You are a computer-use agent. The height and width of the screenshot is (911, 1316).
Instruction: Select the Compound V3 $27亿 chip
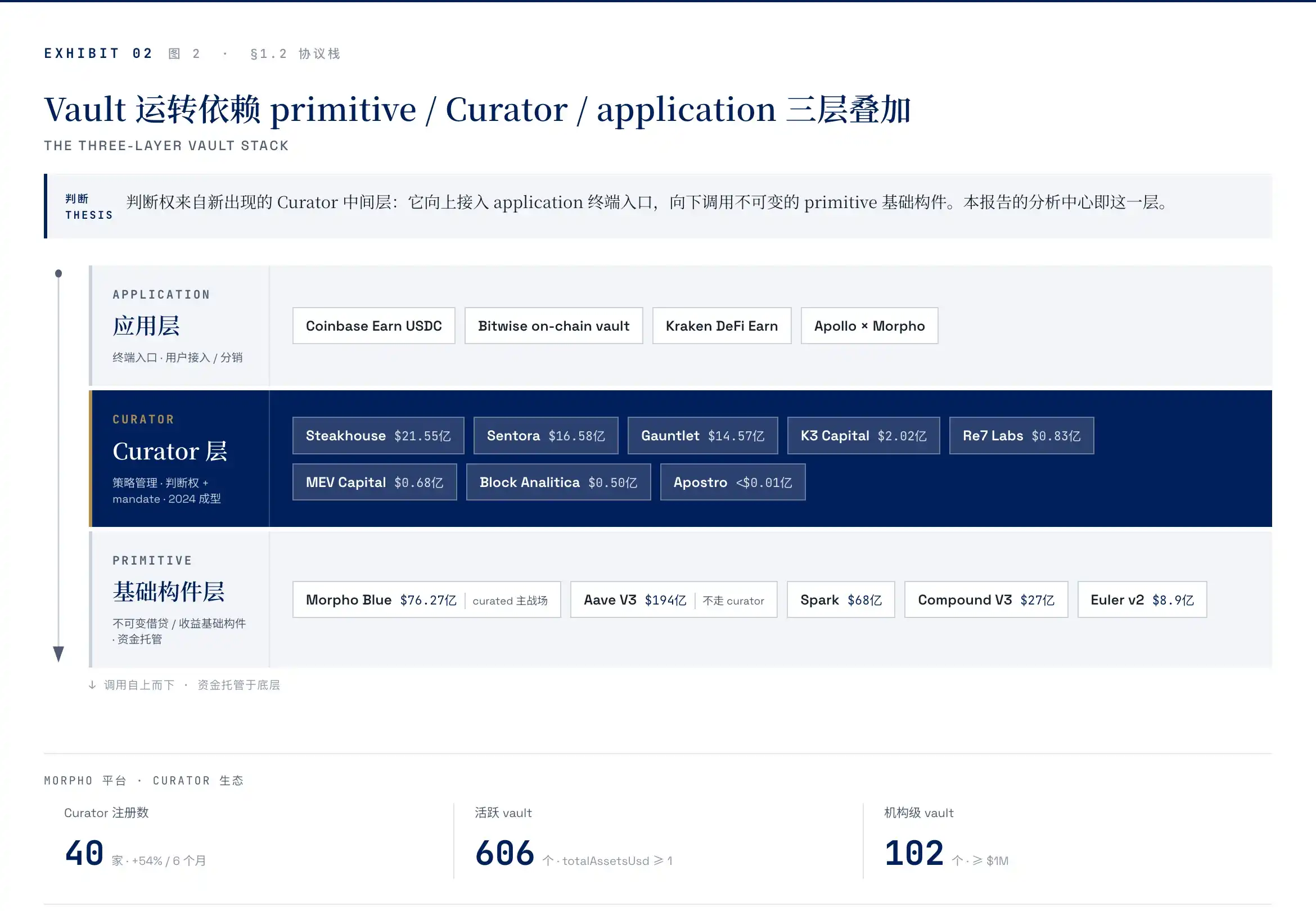pos(986,600)
